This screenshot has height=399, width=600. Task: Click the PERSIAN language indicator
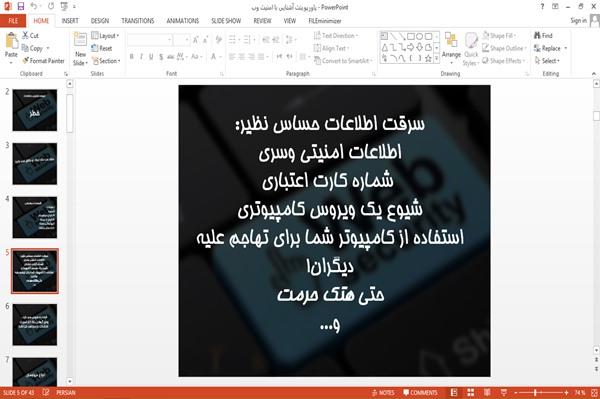[x=66, y=392]
